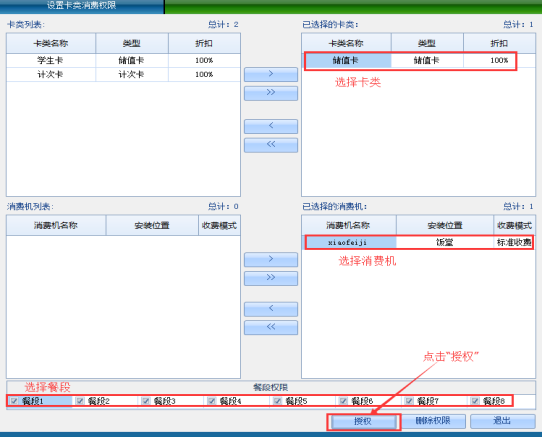542x437 pixels.
Task: Click 100% discount of 学生卡 row
Action: [204, 61]
